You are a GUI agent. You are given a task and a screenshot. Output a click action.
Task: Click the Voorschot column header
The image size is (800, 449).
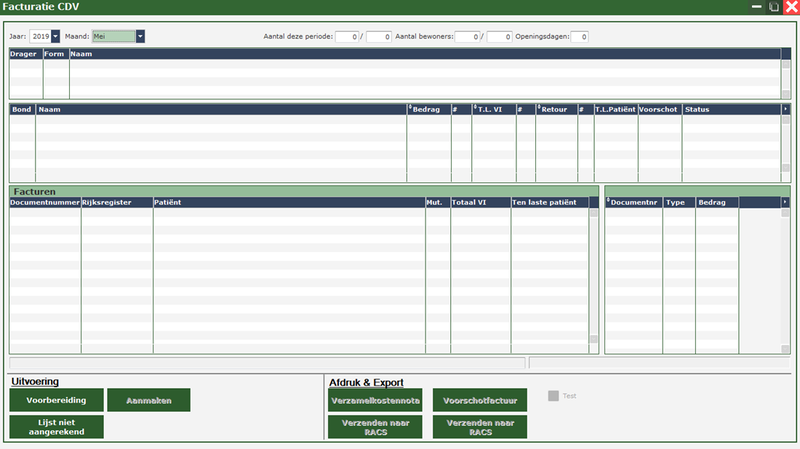pyautogui.click(x=659, y=108)
